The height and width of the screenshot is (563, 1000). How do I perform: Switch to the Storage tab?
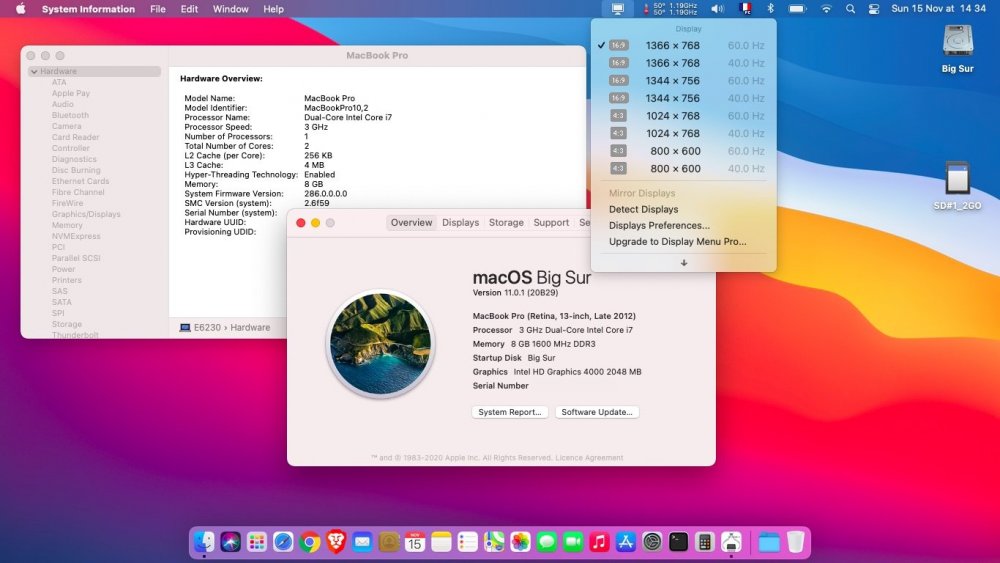tap(506, 223)
